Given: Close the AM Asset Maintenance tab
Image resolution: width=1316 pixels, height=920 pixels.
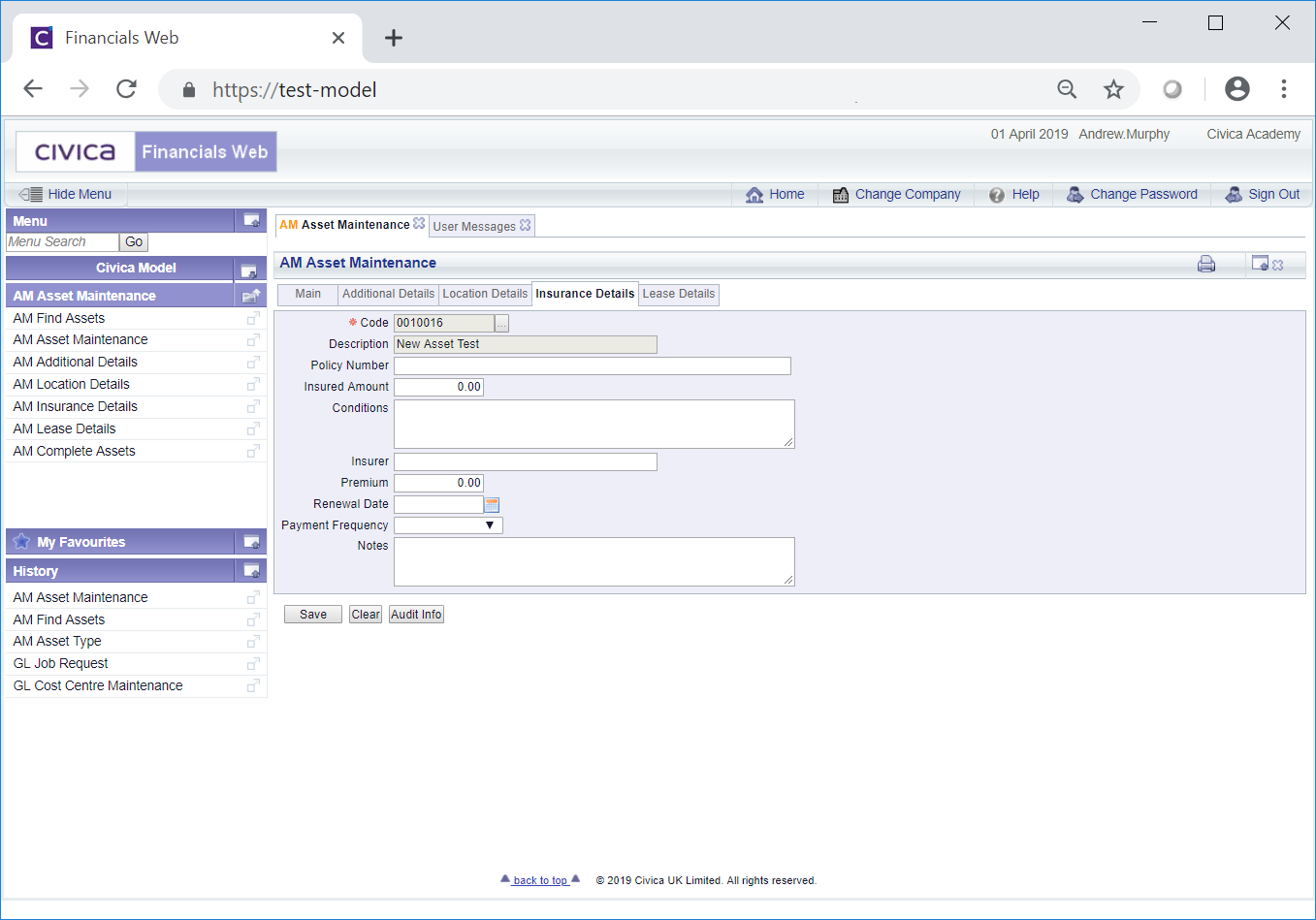Looking at the screenshot, I should coord(419,224).
